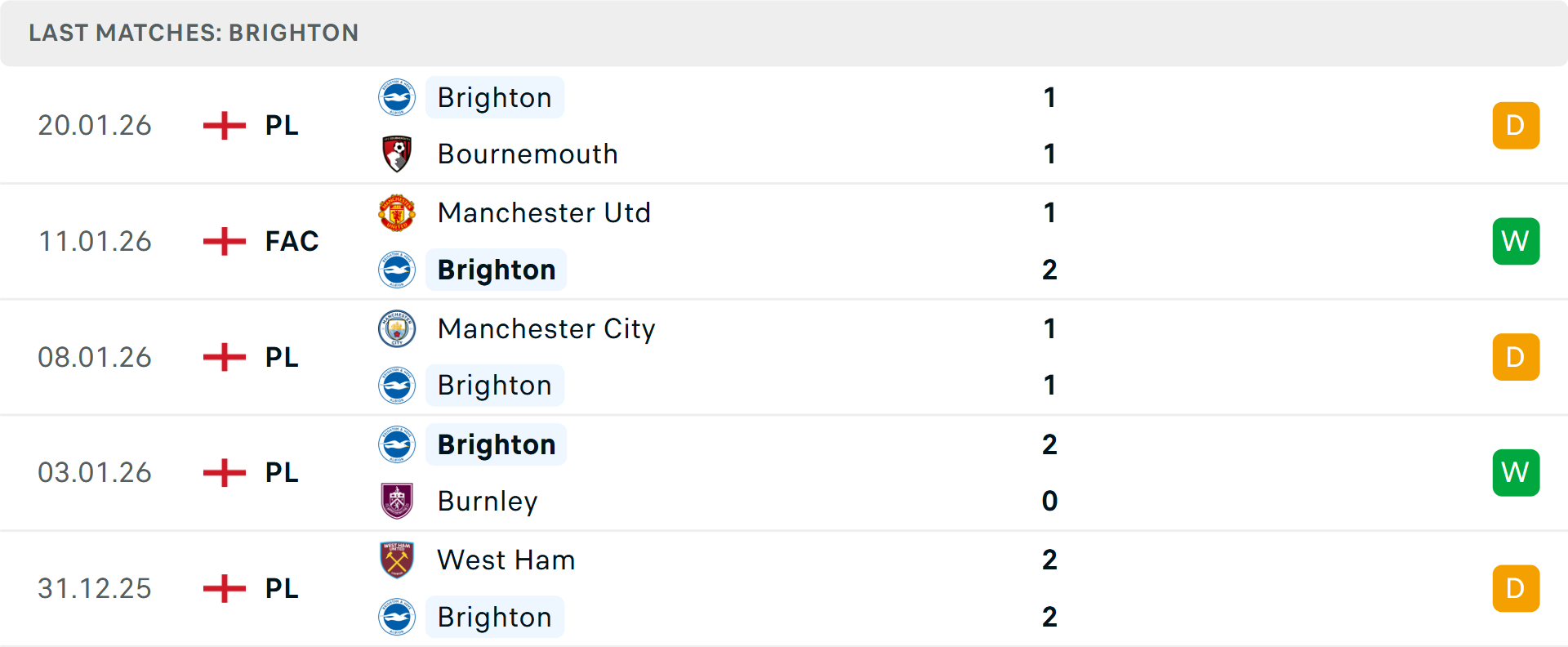Click the FAC competition label

click(292, 241)
